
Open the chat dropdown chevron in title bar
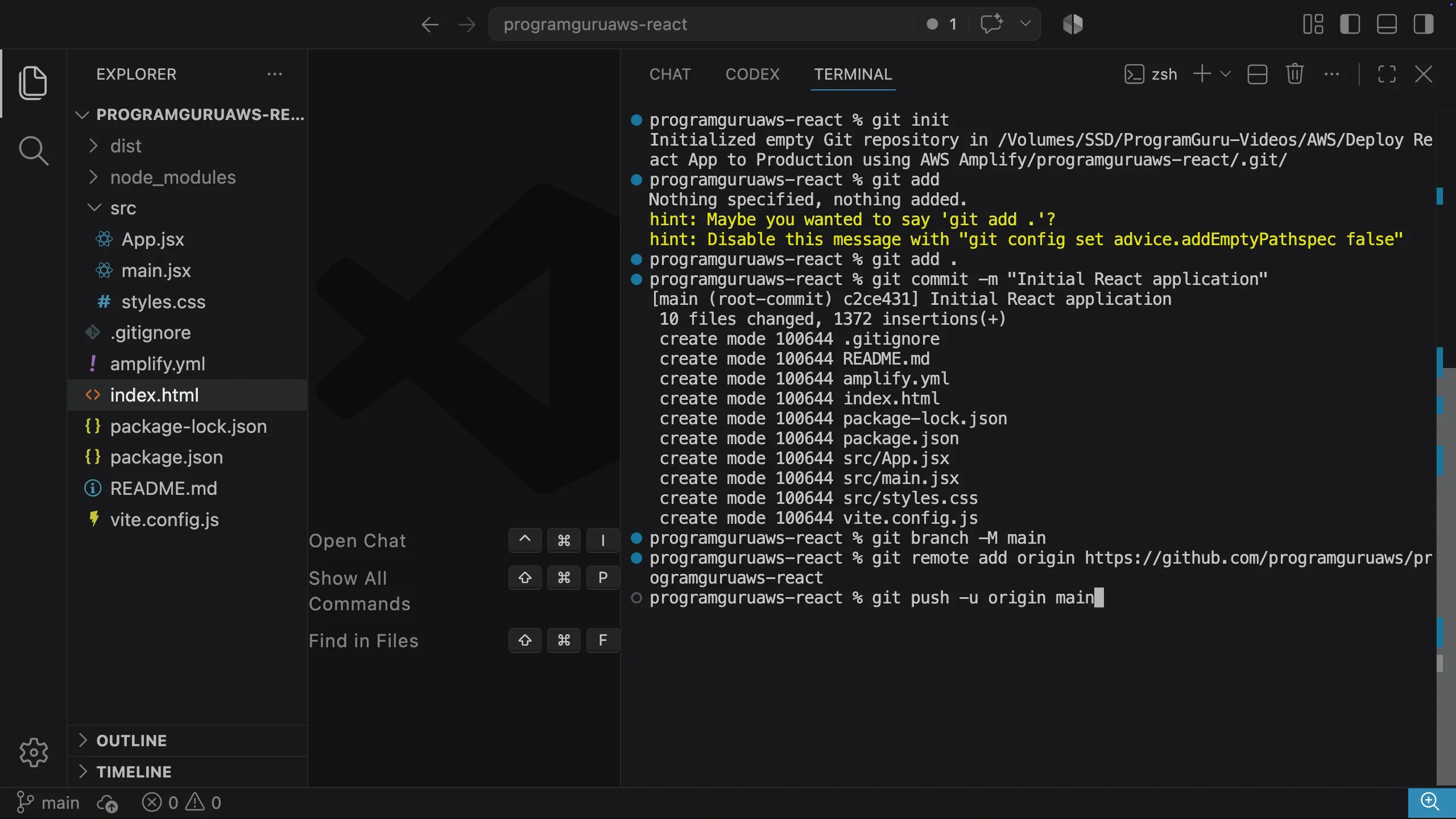click(1025, 24)
